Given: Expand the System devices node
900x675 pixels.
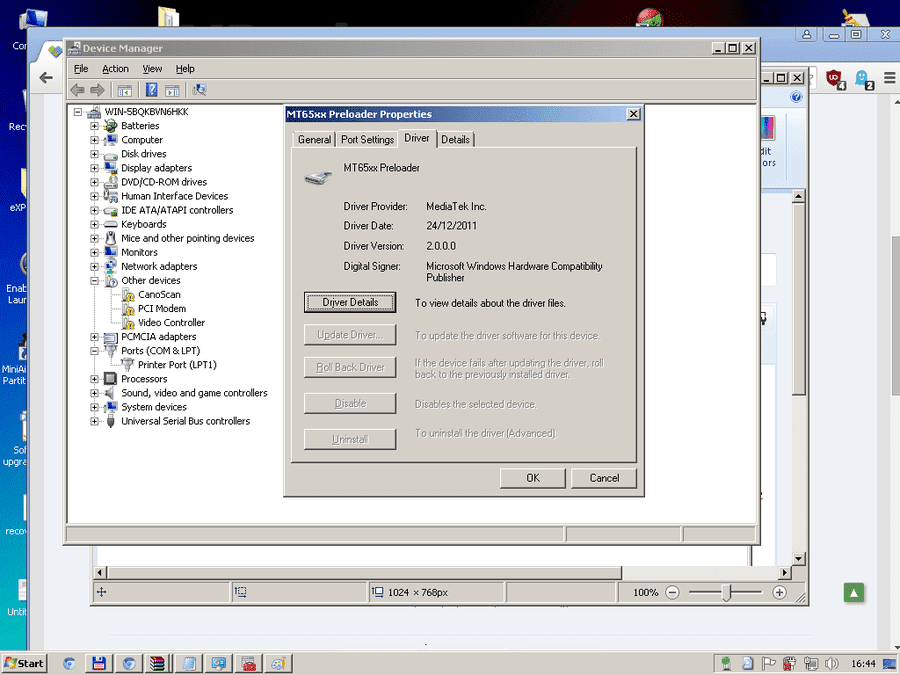Looking at the screenshot, I should 95,407.
